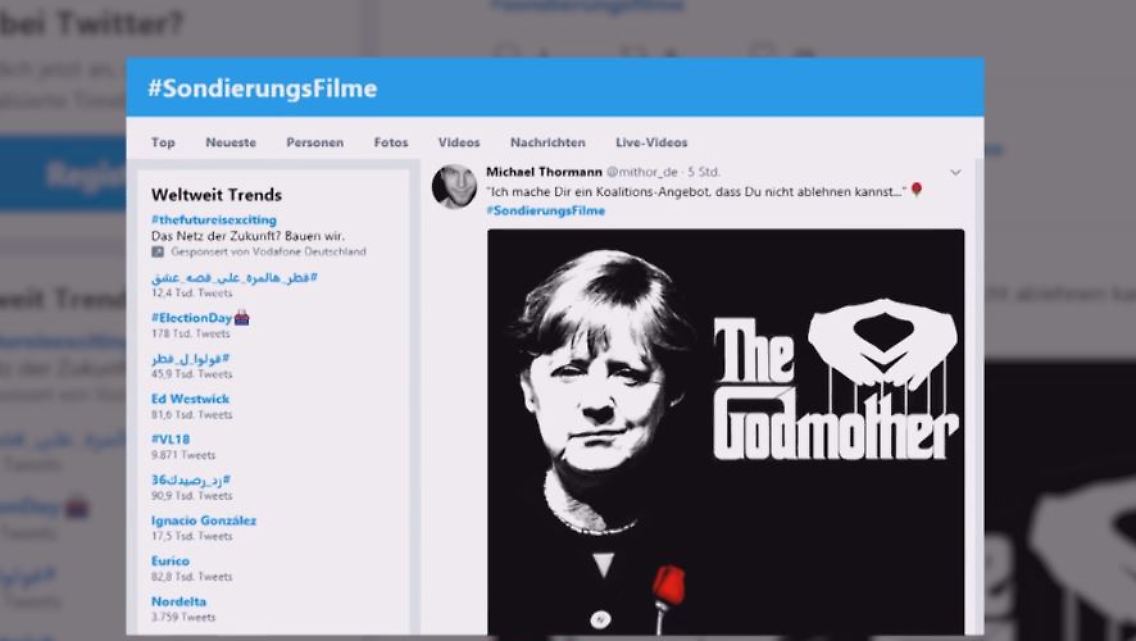Click the tweet's Koalitions-Angebot quote text

pyautogui.click(x=696, y=192)
